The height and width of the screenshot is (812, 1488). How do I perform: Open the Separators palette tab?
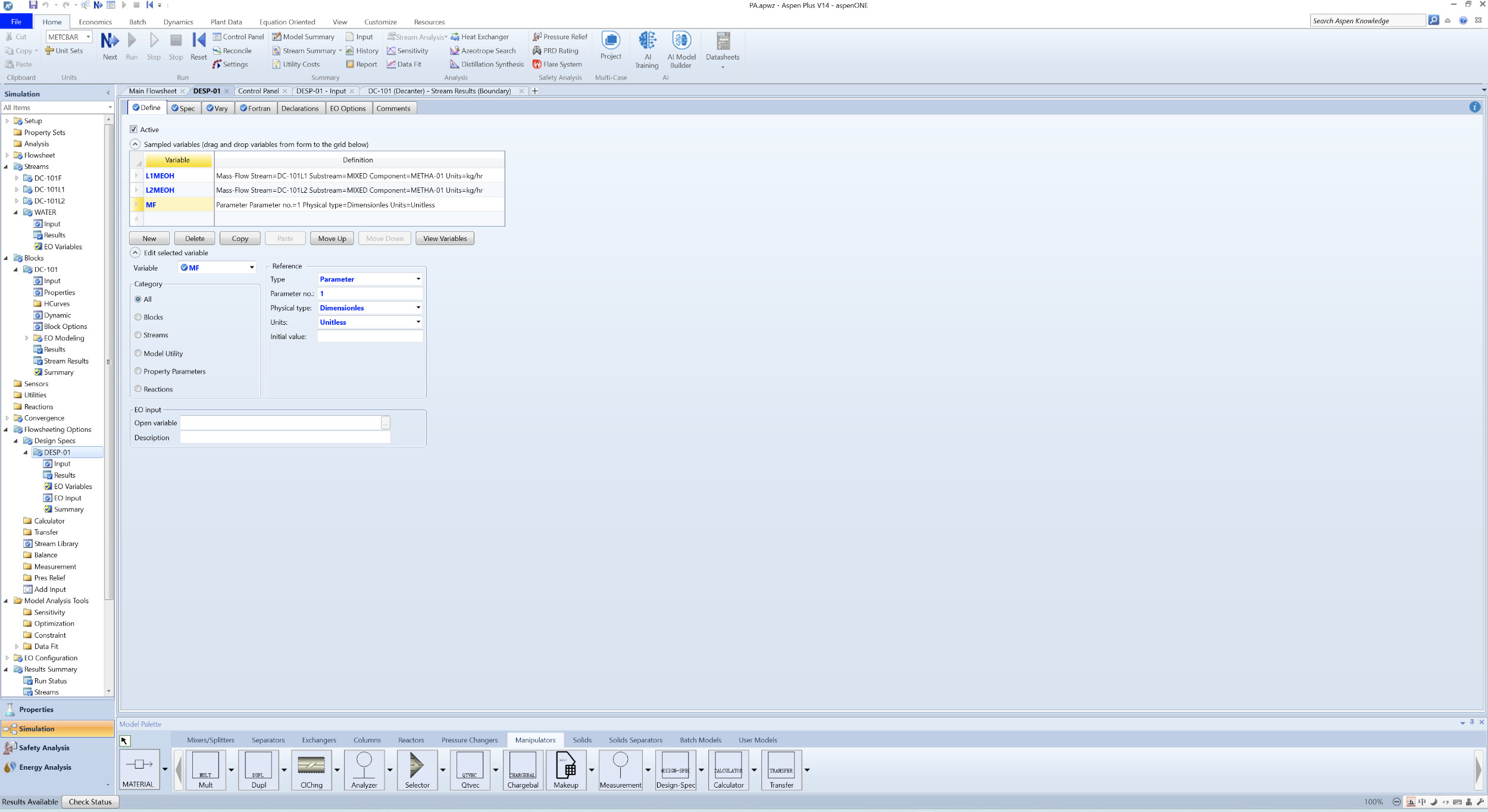(x=268, y=740)
